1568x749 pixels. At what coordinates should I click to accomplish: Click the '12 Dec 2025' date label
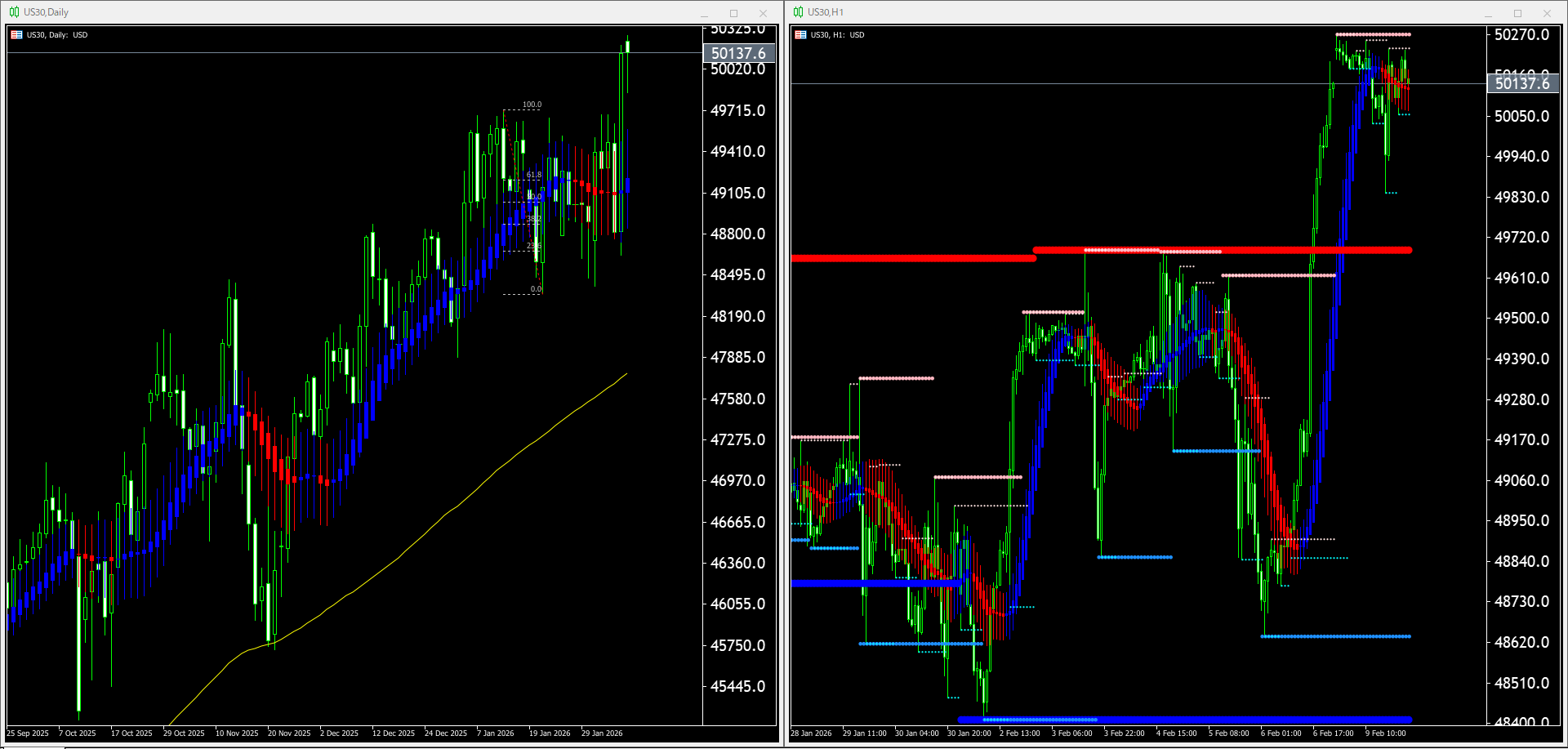[394, 733]
